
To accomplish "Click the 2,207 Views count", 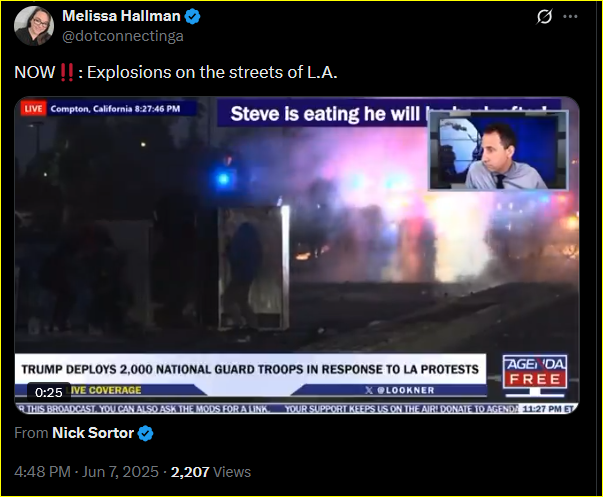I will point(211,472).
